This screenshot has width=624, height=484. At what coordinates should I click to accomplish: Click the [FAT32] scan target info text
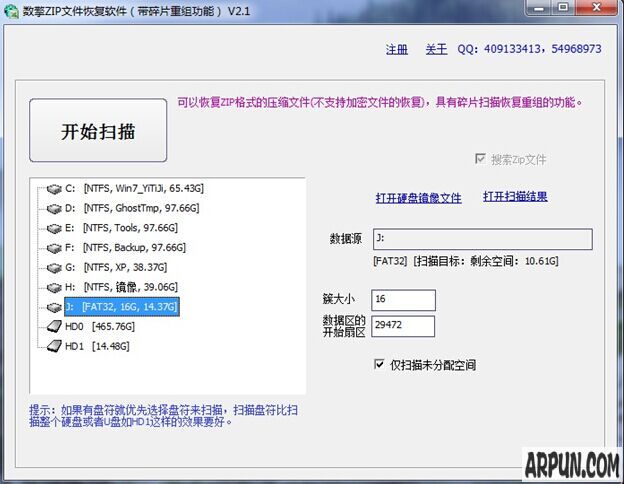tap(466, 261)
